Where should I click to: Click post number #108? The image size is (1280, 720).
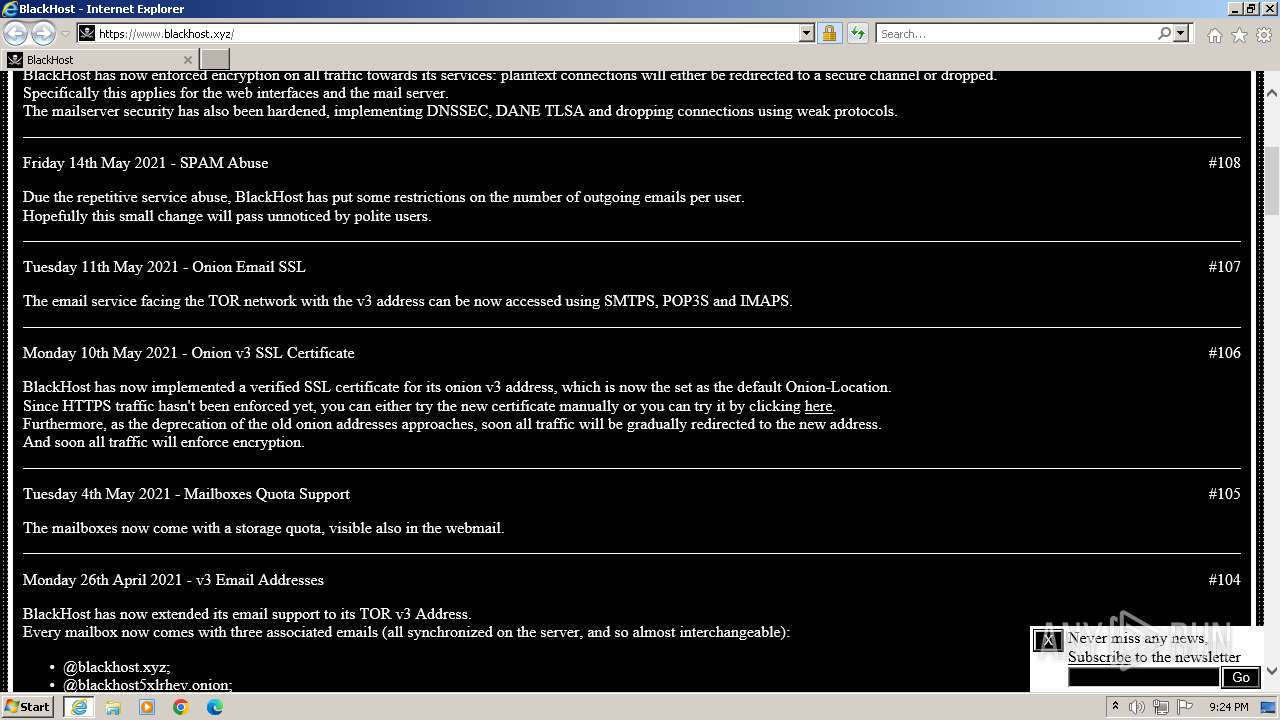click(1224, 162)
